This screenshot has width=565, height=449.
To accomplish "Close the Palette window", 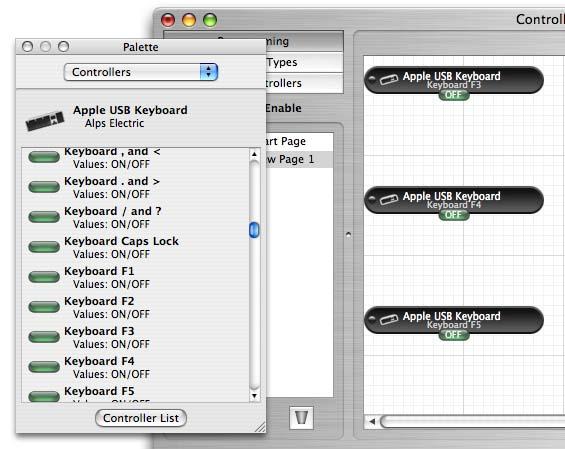I will pyautogui.click(x=27, y=46).
